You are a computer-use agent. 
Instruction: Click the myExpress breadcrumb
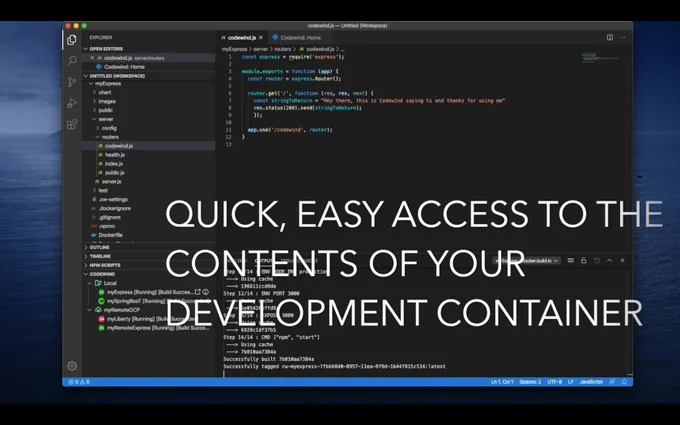[234, 49]
